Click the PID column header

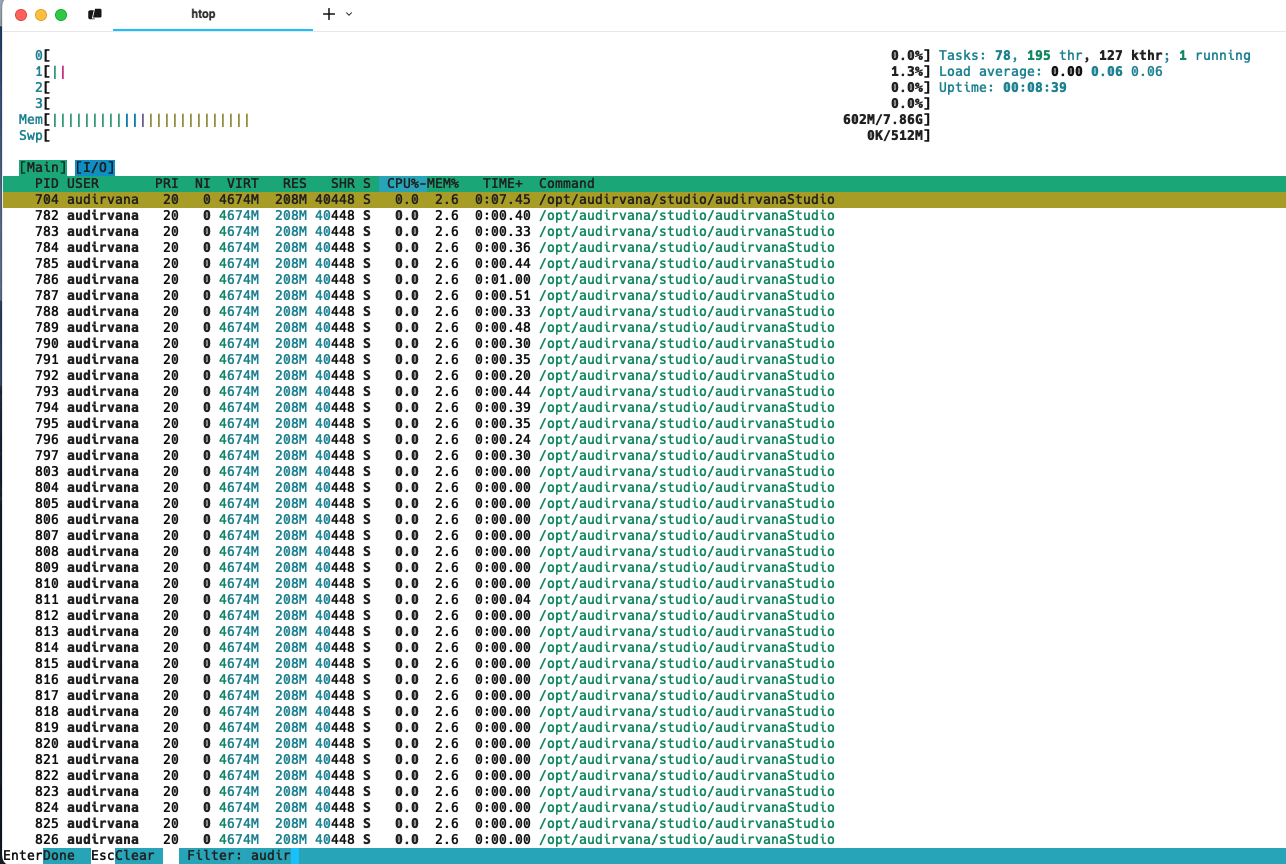(x=46, y=184)
